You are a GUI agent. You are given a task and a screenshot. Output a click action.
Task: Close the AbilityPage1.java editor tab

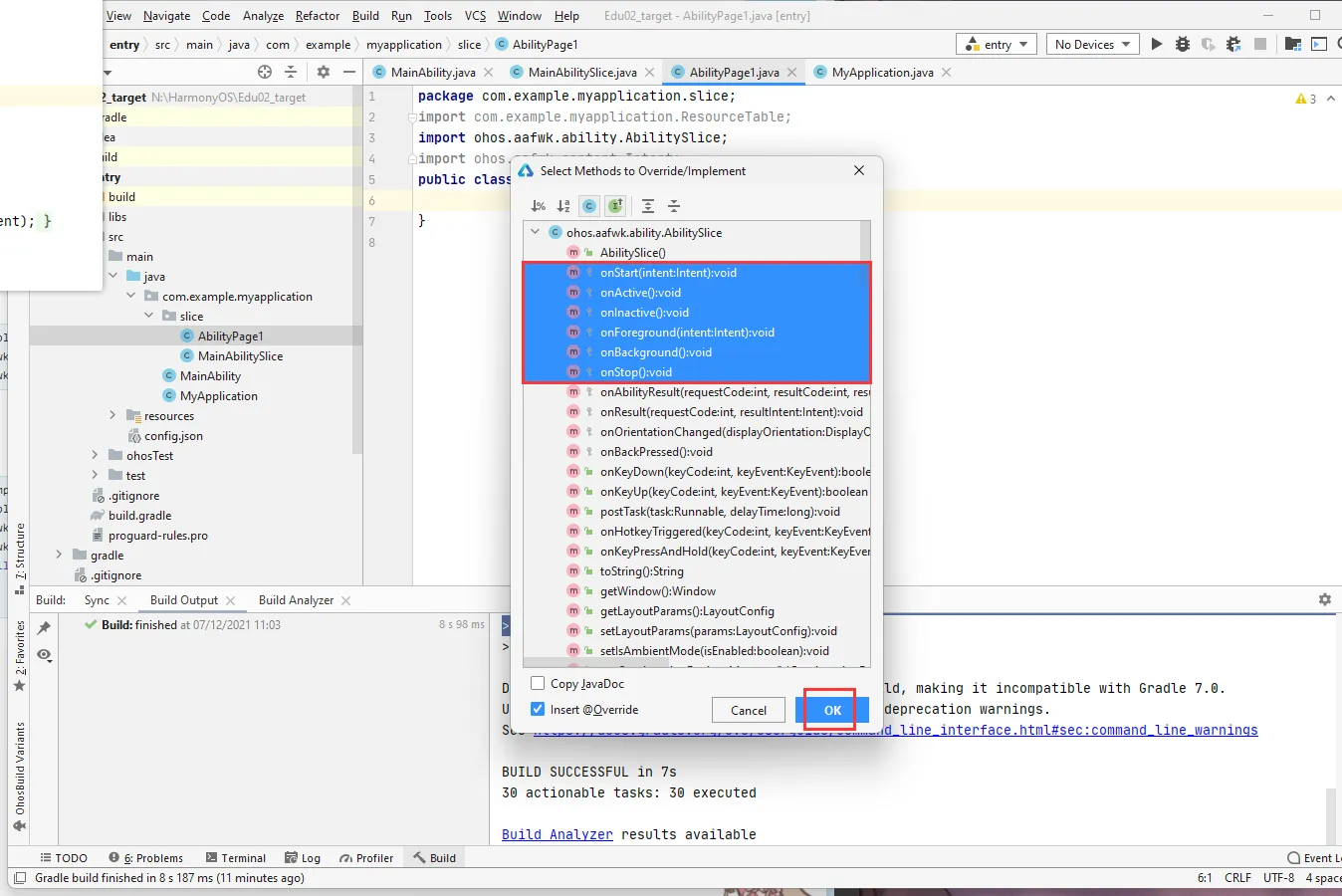(x=791, y=73)
